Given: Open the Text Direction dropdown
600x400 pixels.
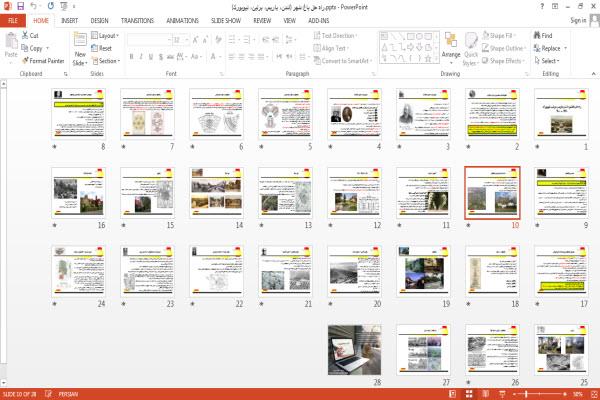Looking at the screenshot, I should pos(335,36).
